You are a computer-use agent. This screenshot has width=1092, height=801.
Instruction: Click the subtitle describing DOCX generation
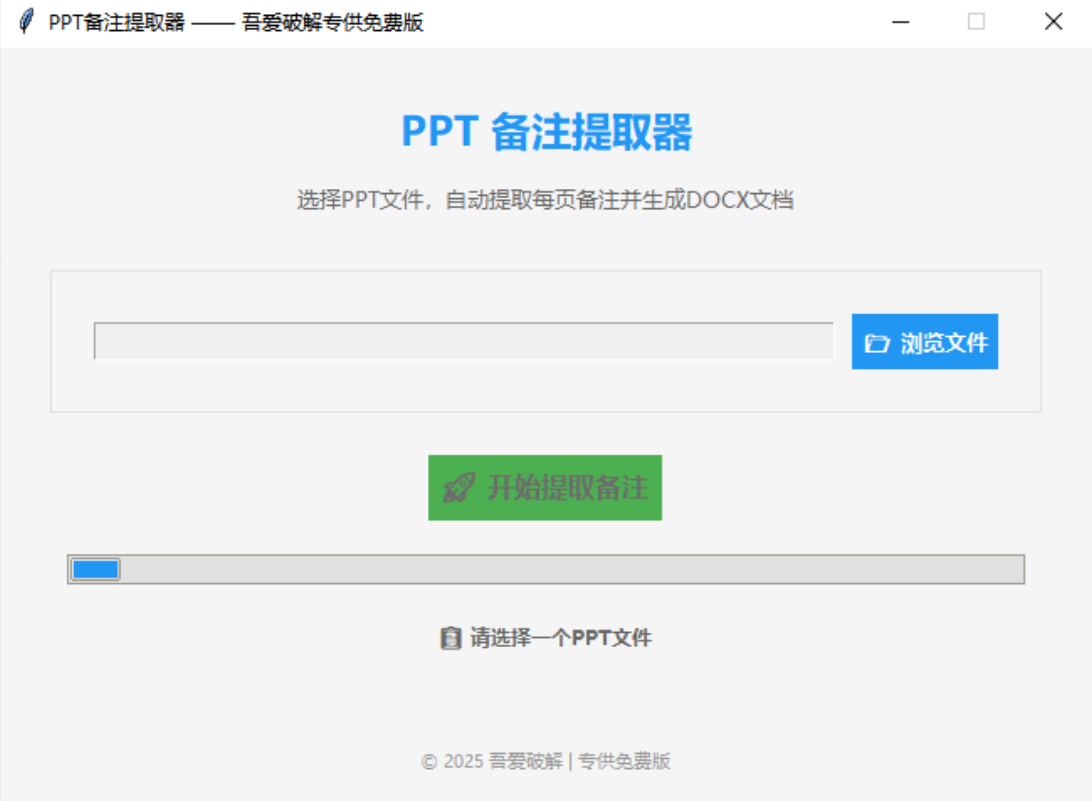pos(546,199)
